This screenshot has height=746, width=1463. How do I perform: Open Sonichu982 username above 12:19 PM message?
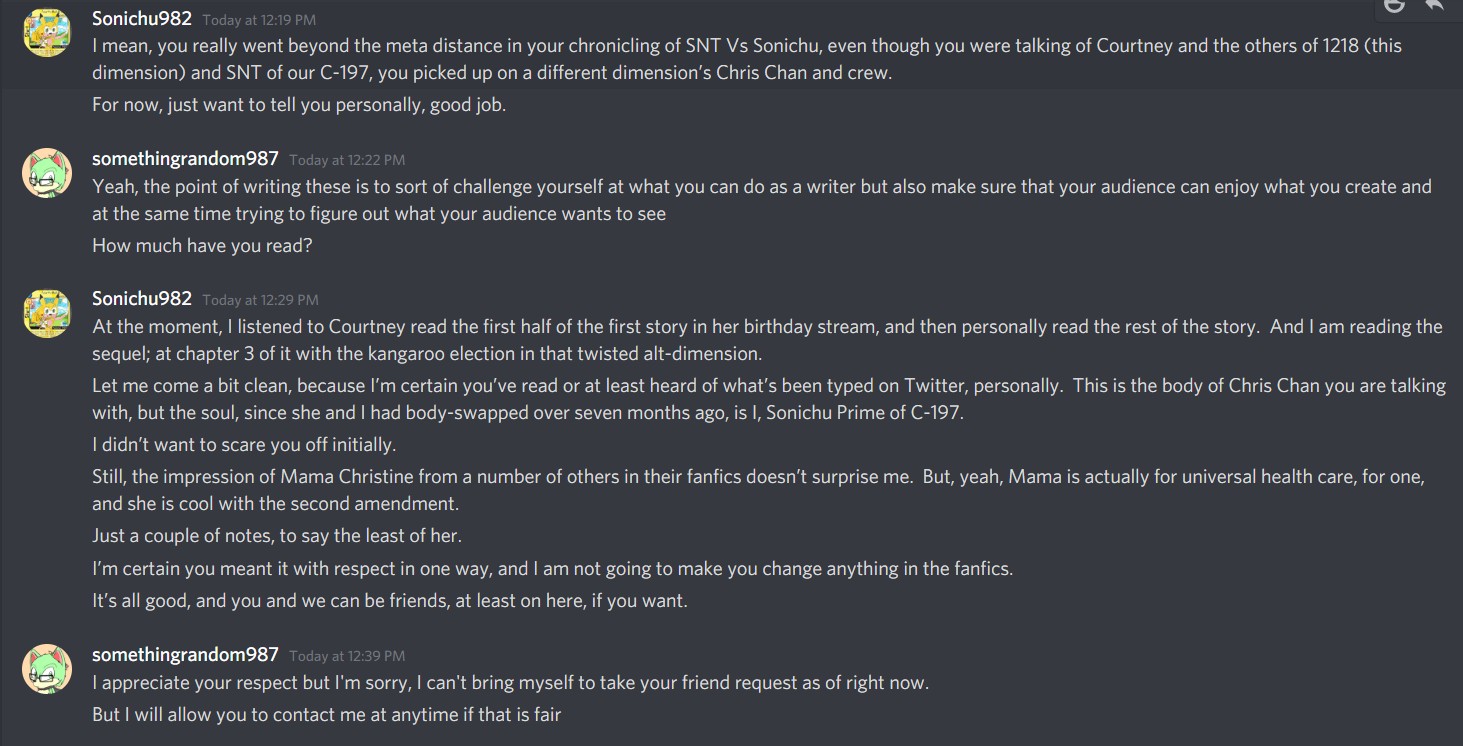(142, 18)
